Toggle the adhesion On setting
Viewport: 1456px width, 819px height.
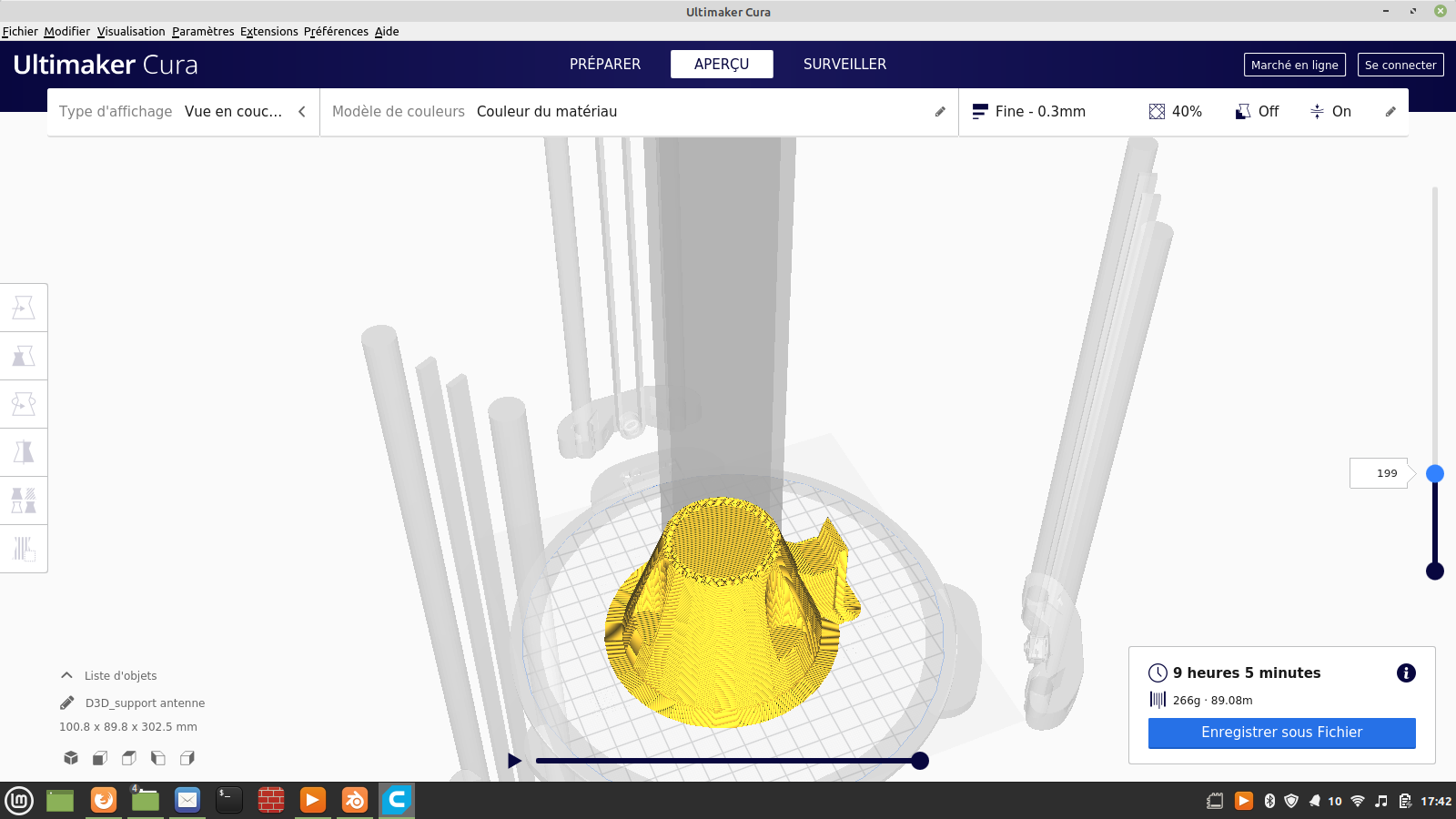pos(1330,111)
